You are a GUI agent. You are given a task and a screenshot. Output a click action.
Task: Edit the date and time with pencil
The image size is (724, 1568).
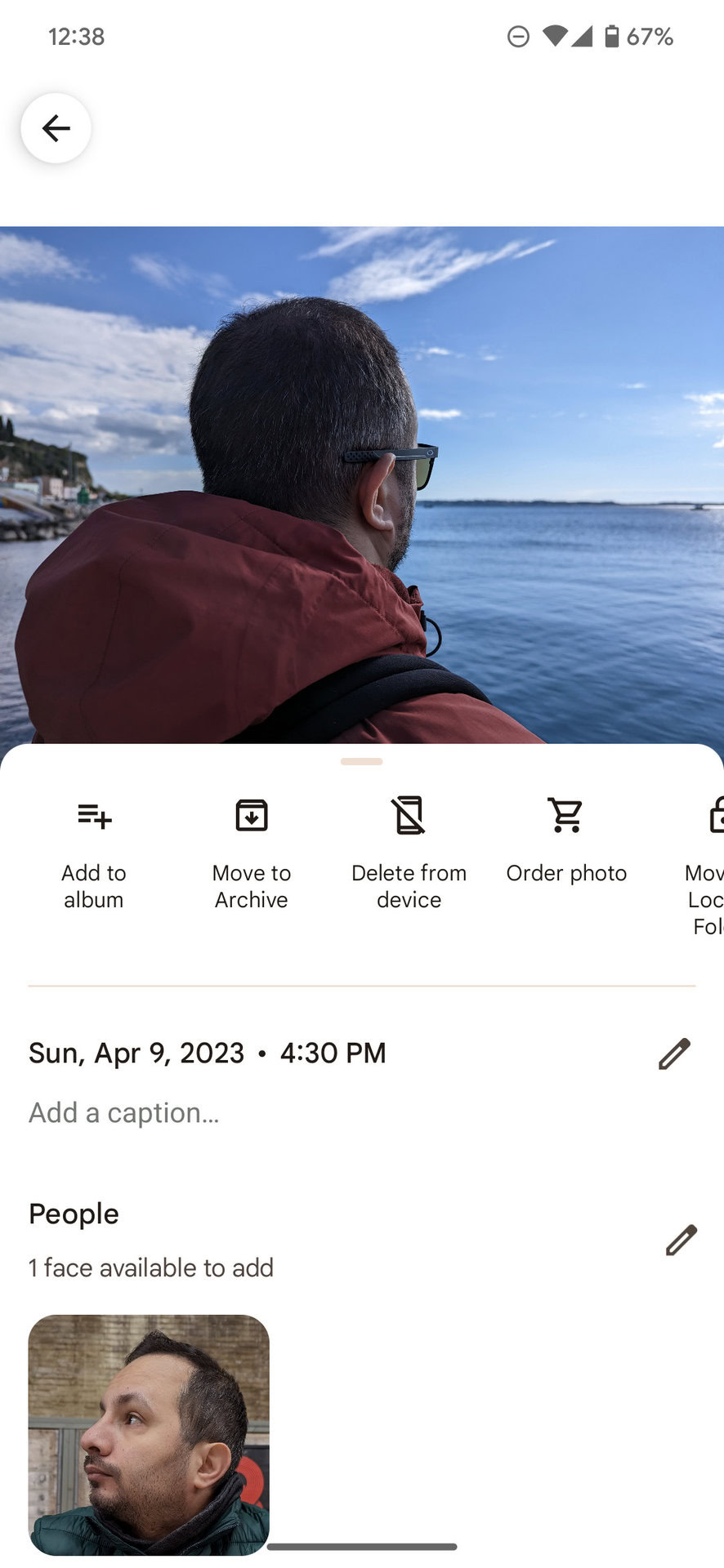[x=674, y=1053]
